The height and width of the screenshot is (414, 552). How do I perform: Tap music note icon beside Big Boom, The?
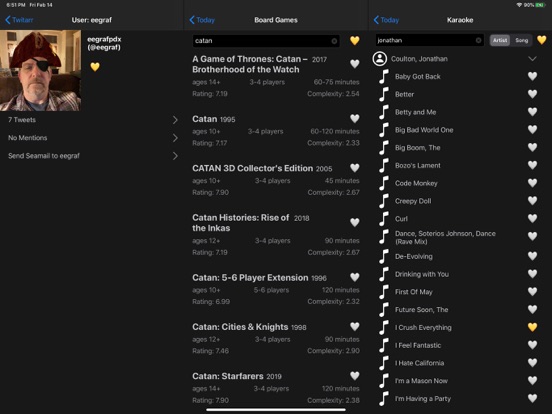point(384,148)
